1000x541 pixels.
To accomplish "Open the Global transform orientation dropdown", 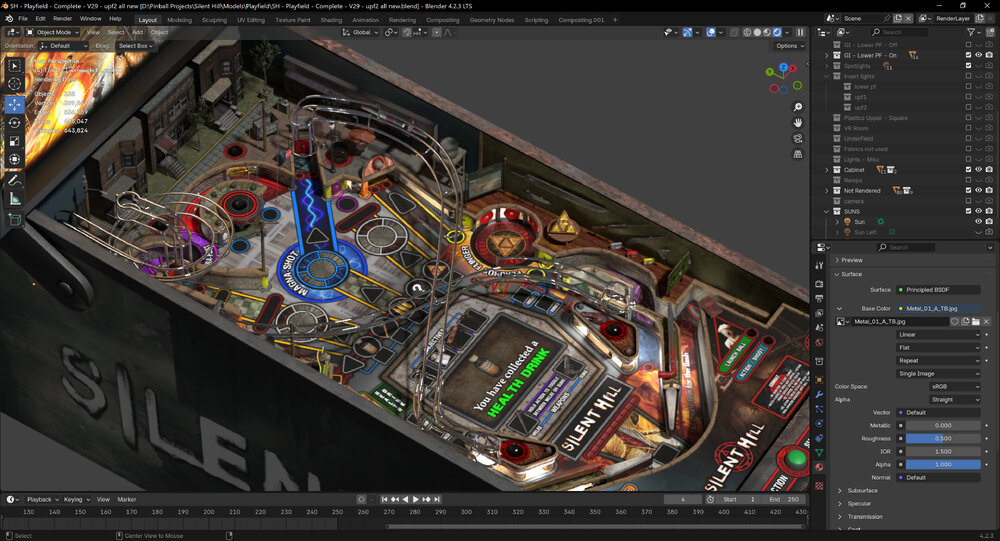I will 360,32.
